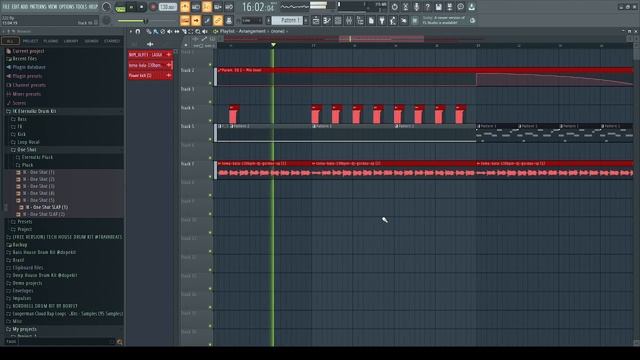Select the STARRED browser tab
Screen dimensions: 640x360
pyautogui.click(x=112, y=41)
